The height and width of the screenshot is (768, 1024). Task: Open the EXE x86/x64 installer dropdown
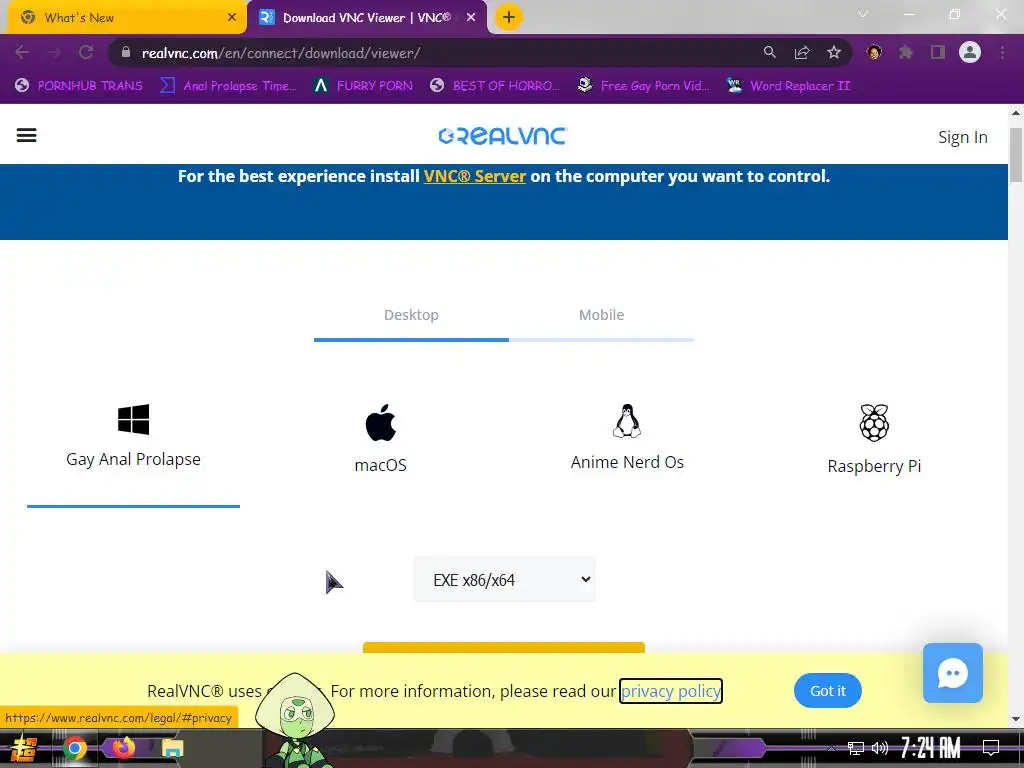[x=505, y=580]
